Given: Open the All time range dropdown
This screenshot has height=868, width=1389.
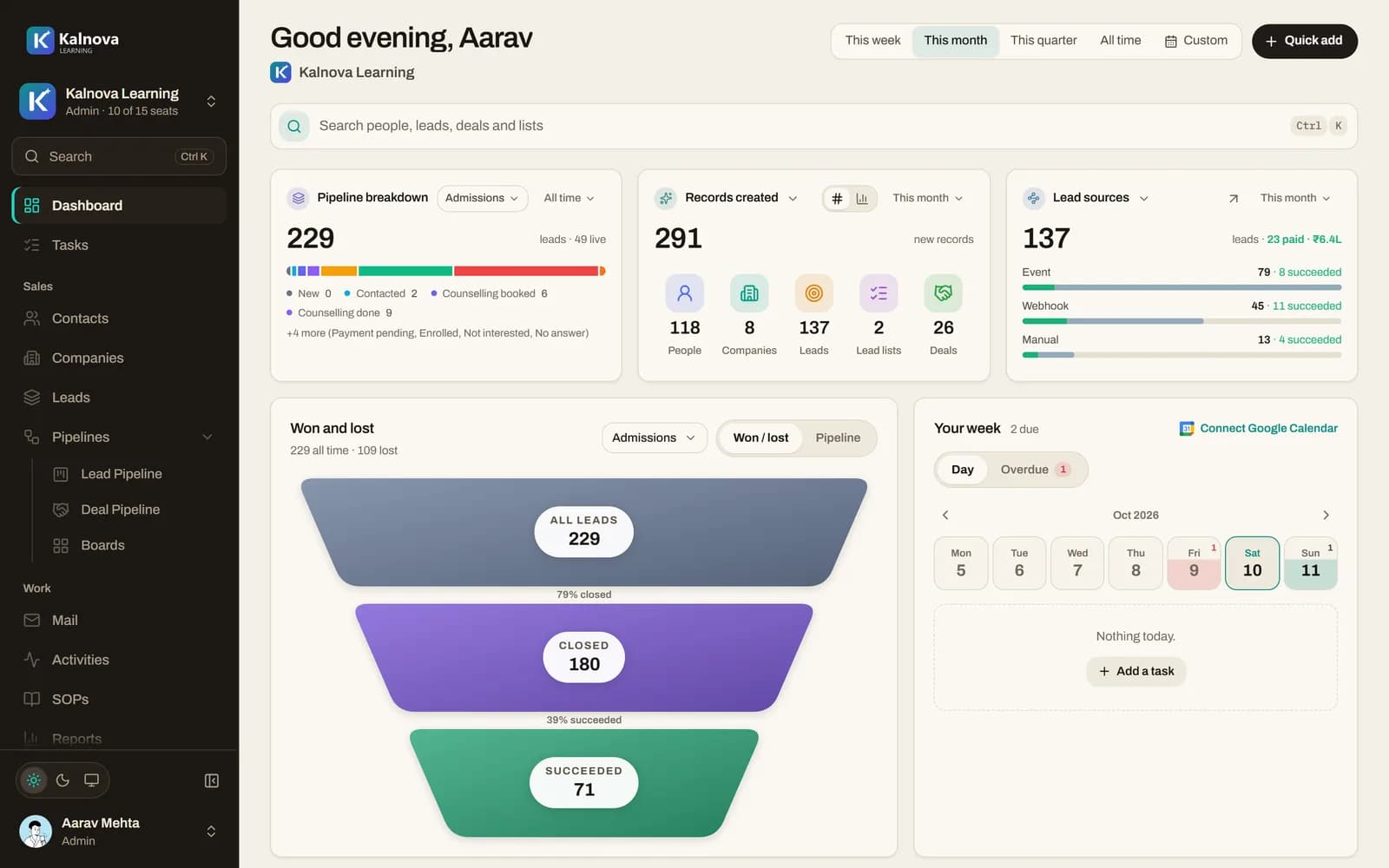Looking at the screenshot, I should tap(569, 198).
